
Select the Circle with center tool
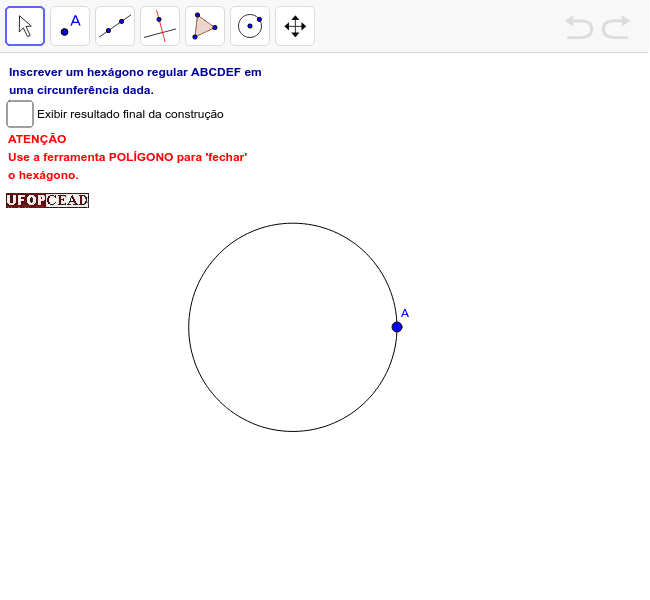point(250,26)
